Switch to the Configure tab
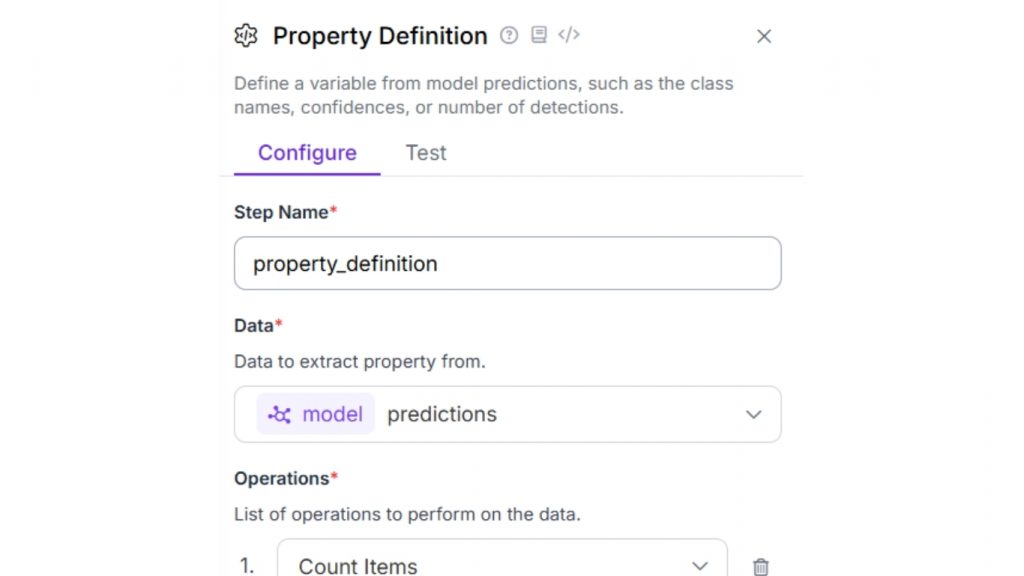 click(307, 153)
